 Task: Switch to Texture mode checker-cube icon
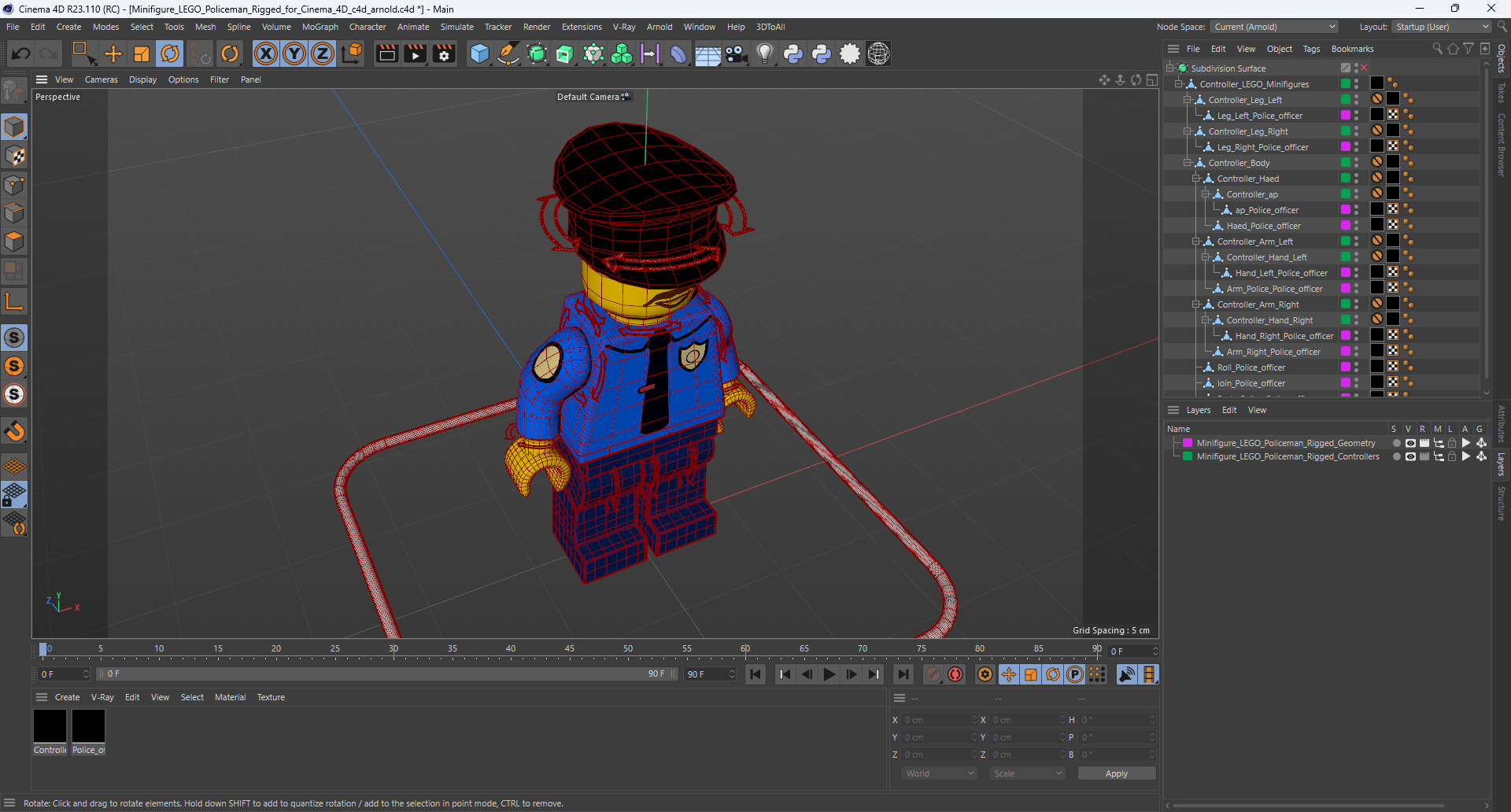tap(14, 156)
